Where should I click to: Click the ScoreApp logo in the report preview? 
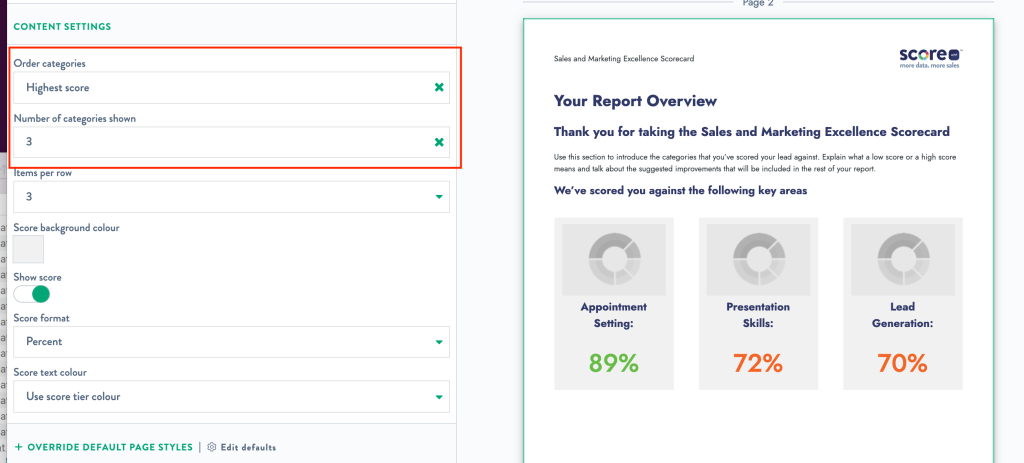(931, 58)
